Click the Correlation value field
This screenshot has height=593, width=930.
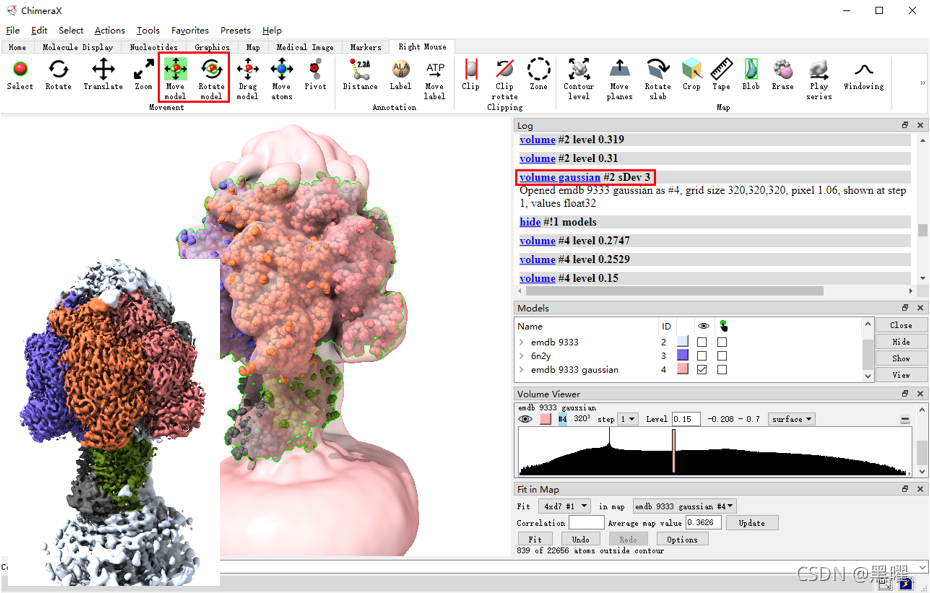pyautogui.click(x=586, y=522)
